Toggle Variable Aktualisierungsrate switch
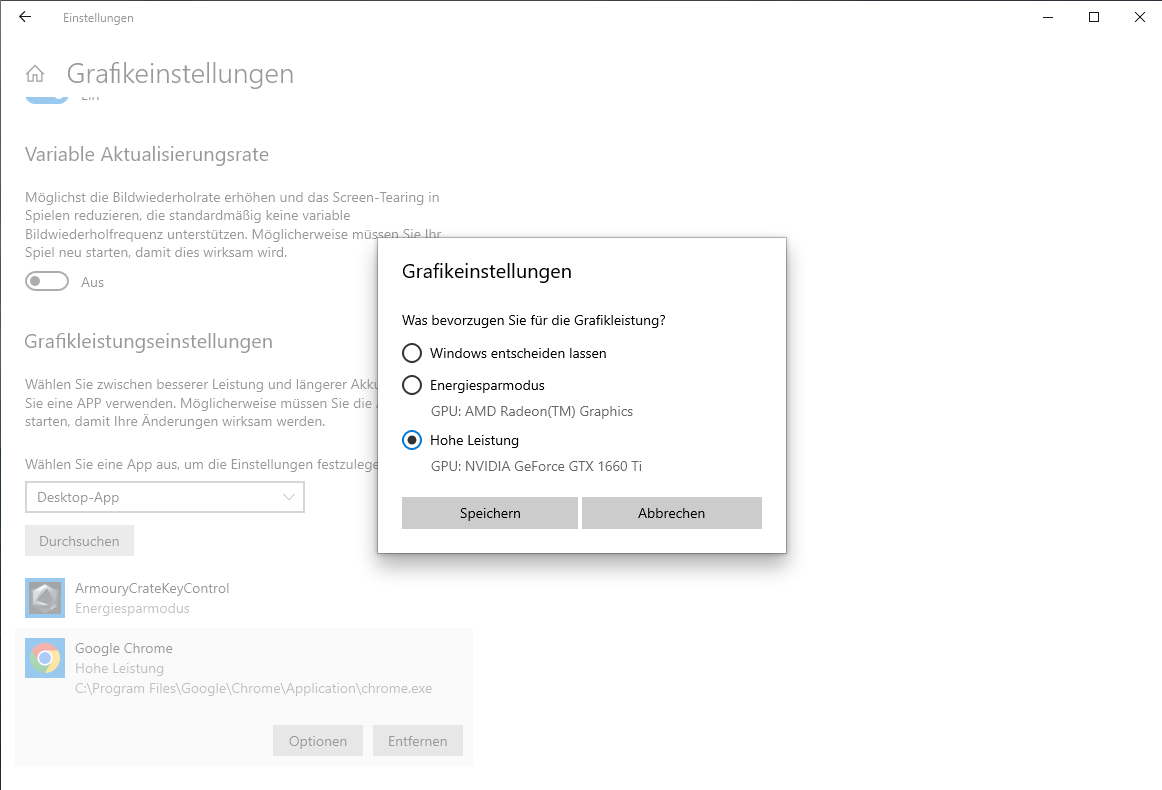This screenshot has height=790, width=1162. click(47, 282)
